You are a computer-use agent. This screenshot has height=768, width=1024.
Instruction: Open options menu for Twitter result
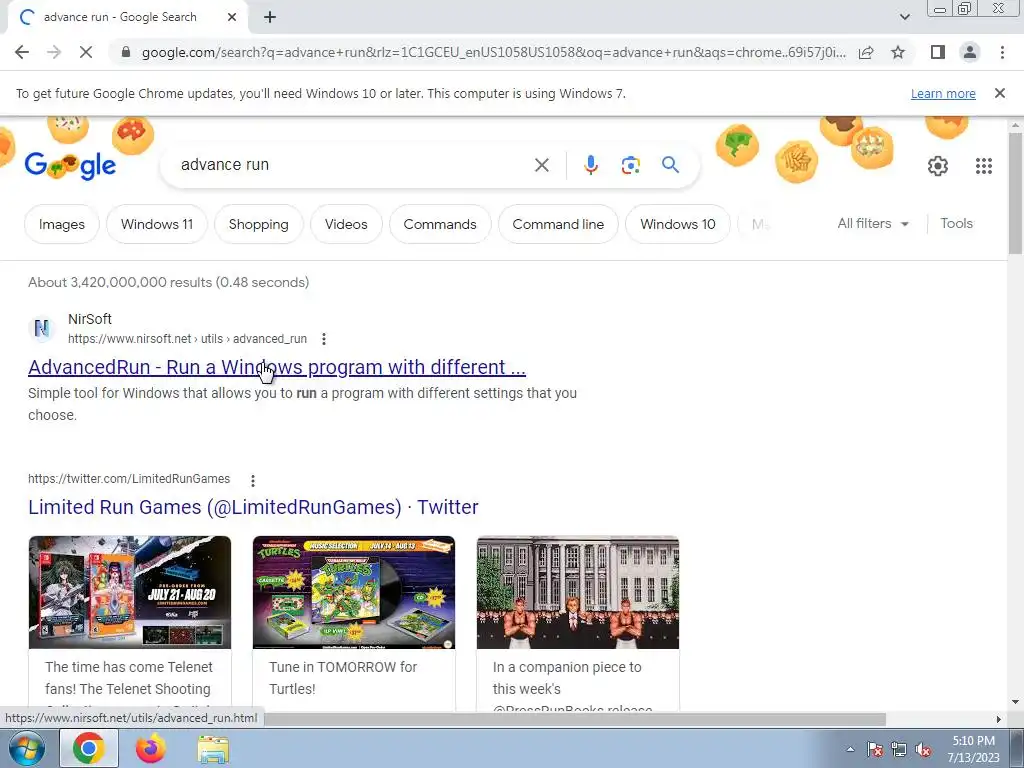[x=253, y=481]
